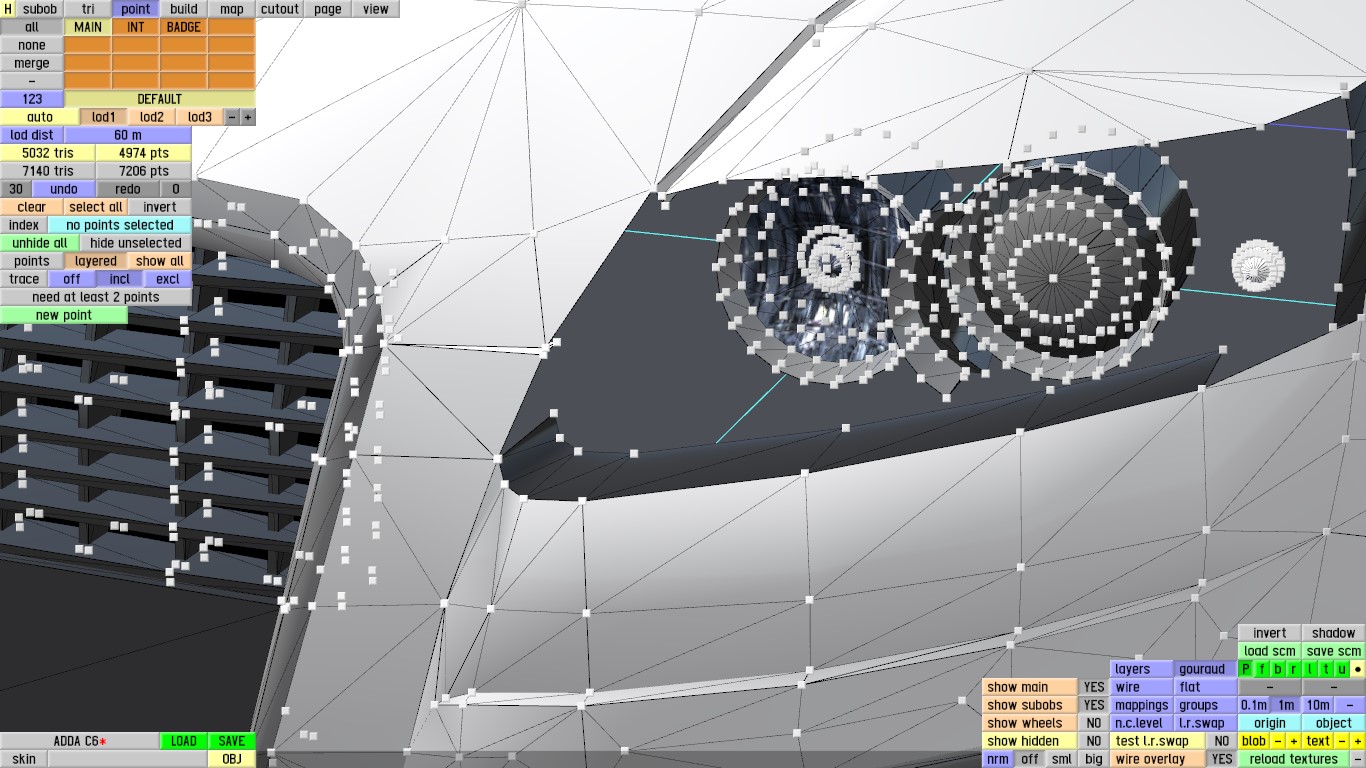The height and width of the screenshot is (768, 1366).
Task: Select the BADGE layer cell
Action: (184, 27)
